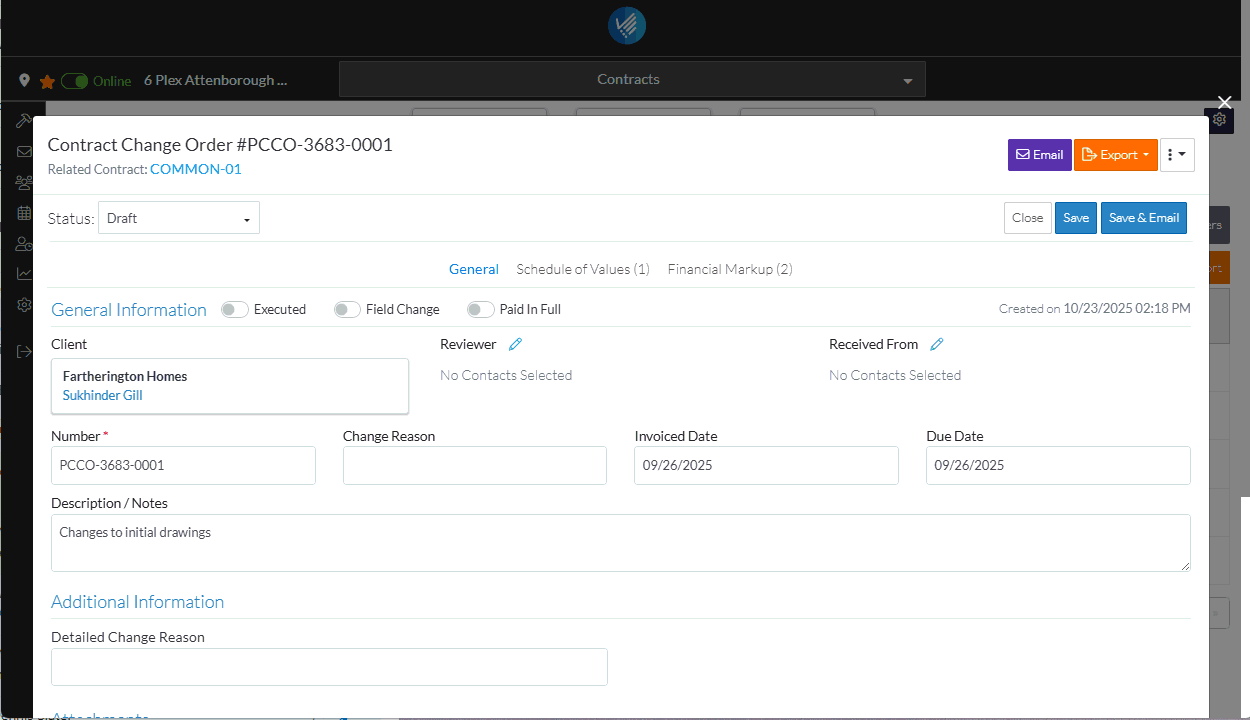1250x720 pixels.
Task: Open the envelope messages icon in sidebar
Action: (x=24, y=152)
